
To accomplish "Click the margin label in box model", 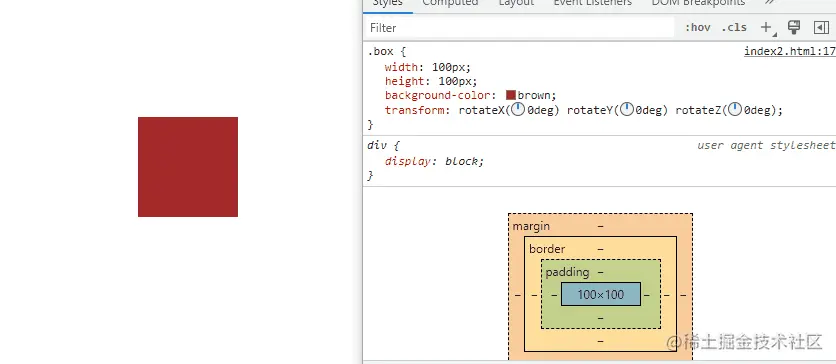I will pyautogui.click(x=531, y=226).
